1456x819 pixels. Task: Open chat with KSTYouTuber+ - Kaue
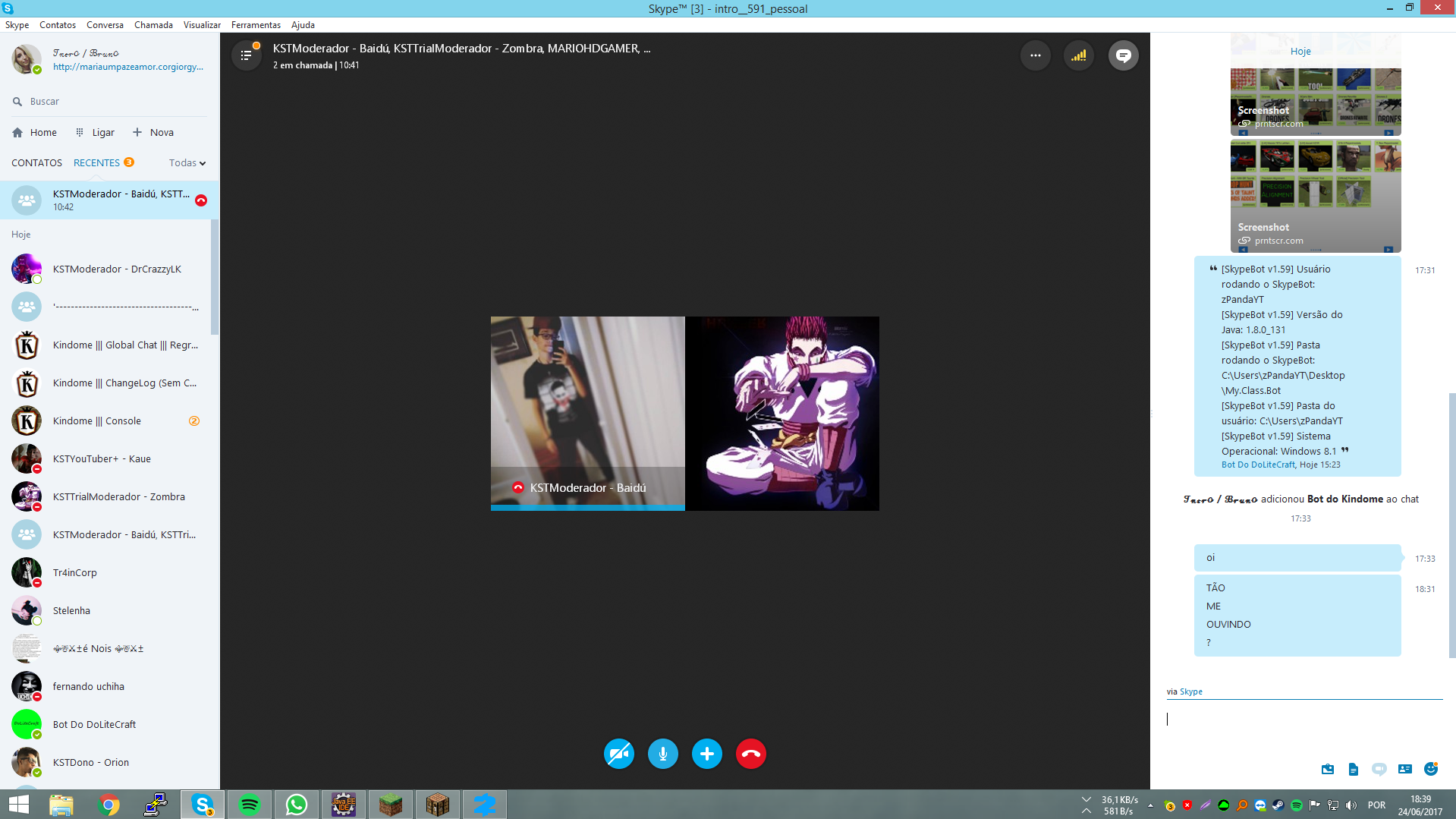pyautogui.click(x=105, y=458)
